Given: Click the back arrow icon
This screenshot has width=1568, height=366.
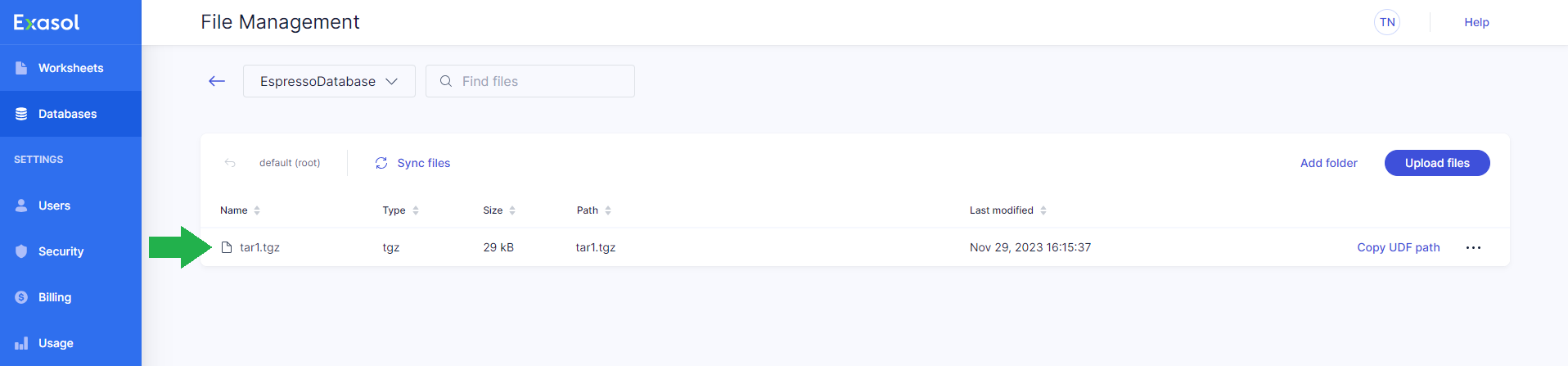Looking at the screenshot, I should [217, 81].
